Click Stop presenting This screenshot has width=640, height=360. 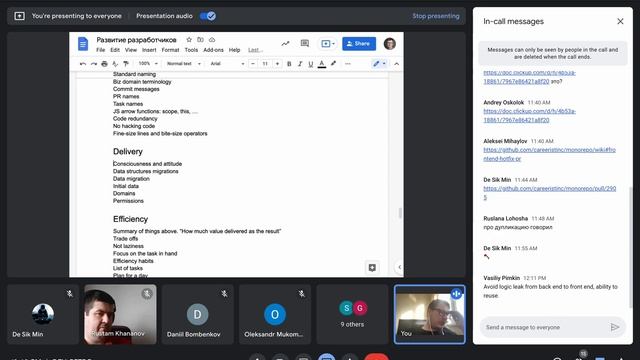click(436, 16)
